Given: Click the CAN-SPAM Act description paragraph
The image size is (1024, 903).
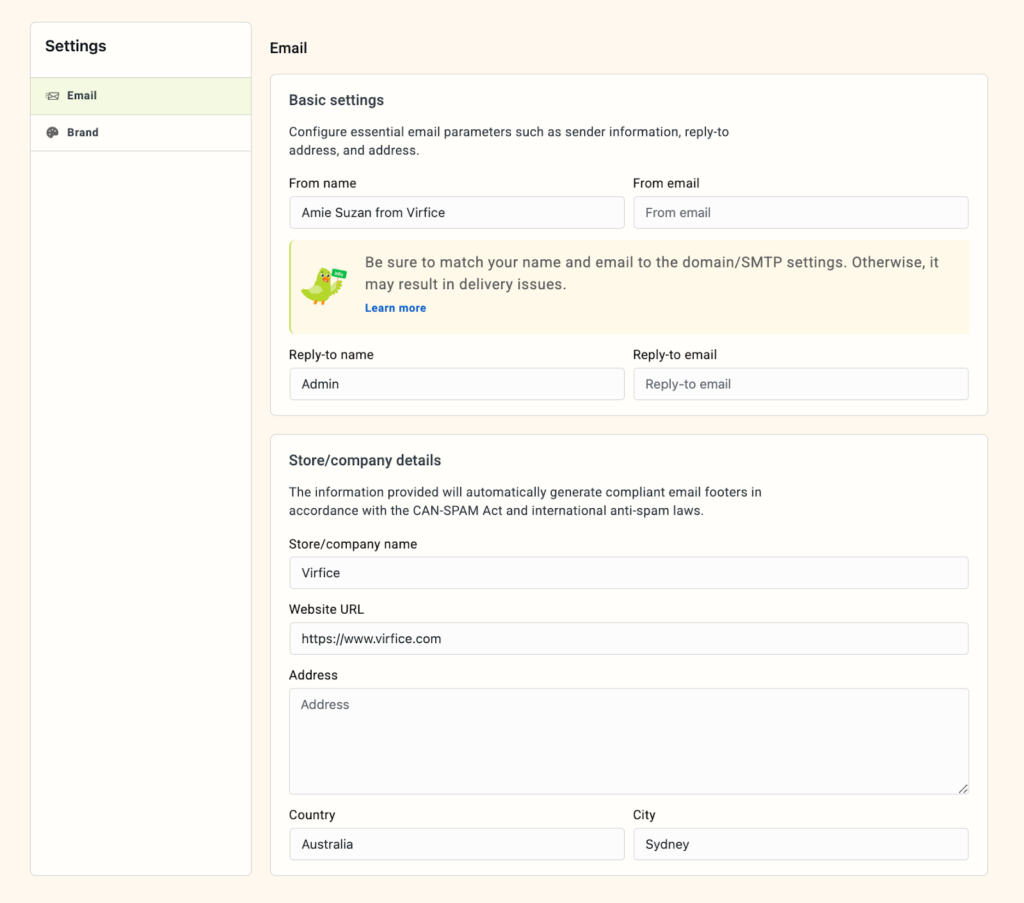Looking at the screenshot, I should [524, 501].
